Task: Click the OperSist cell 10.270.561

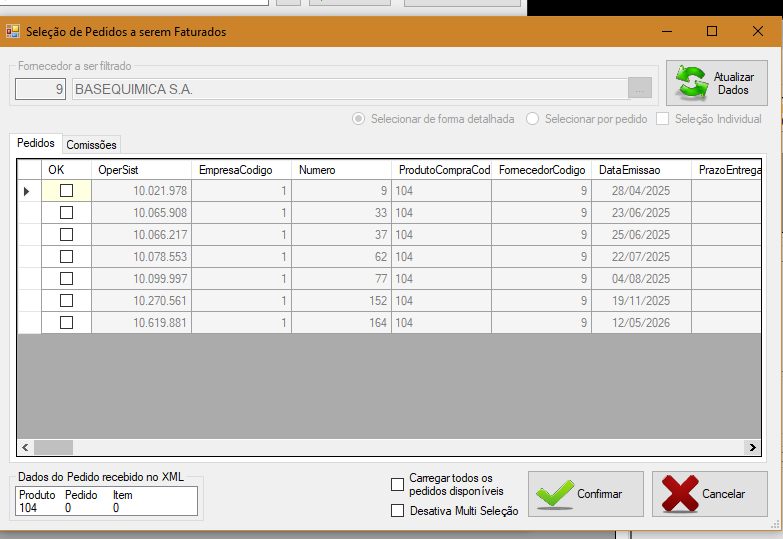Action: [141, 301]
